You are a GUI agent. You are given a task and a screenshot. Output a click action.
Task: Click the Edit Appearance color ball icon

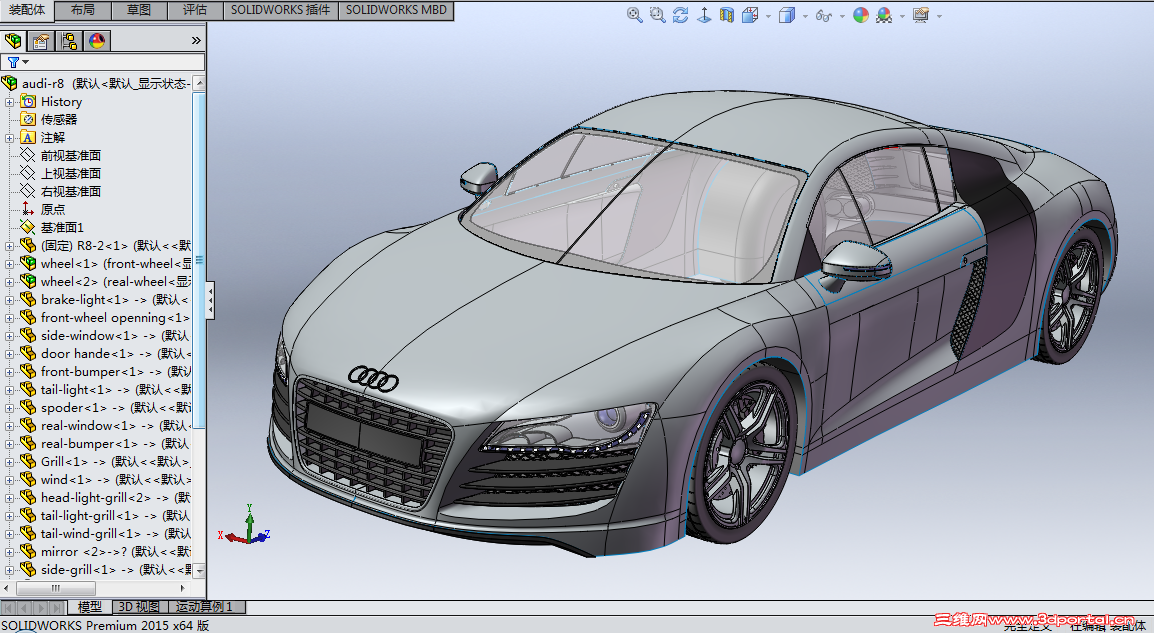861,15
